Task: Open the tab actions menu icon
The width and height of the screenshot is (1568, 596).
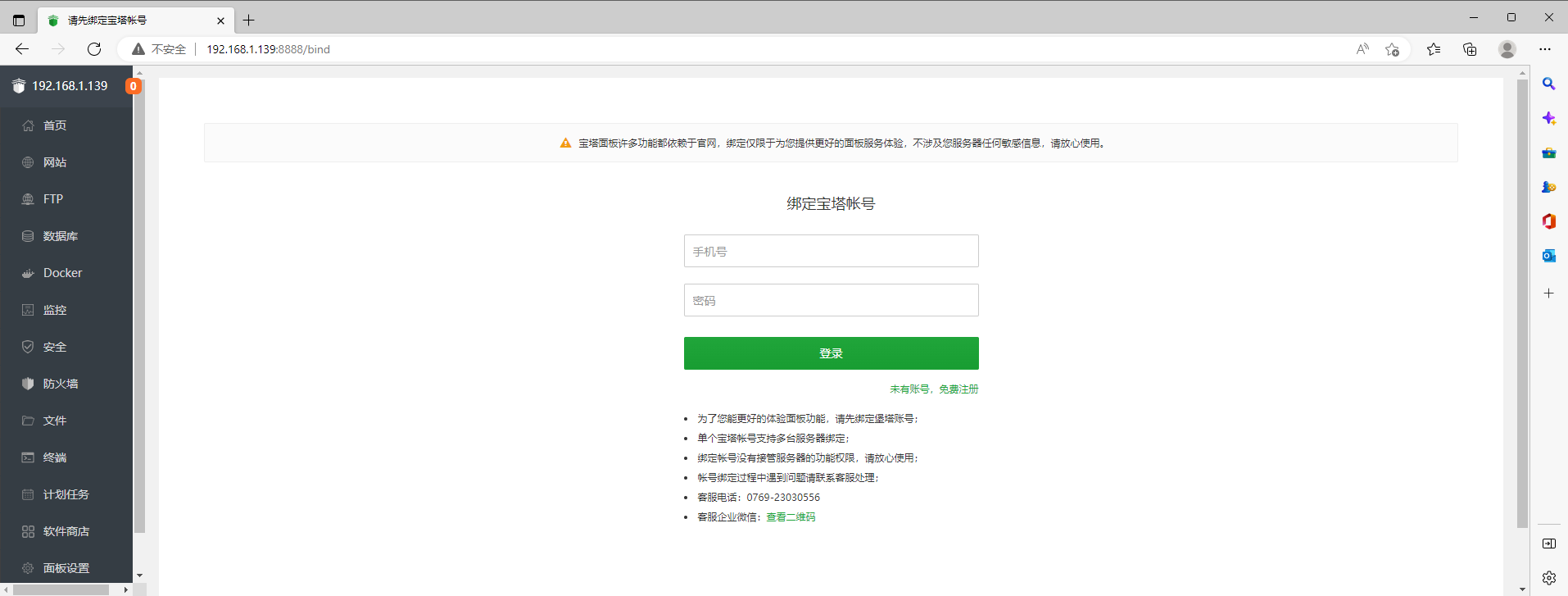Action: (x=19, y=20)
